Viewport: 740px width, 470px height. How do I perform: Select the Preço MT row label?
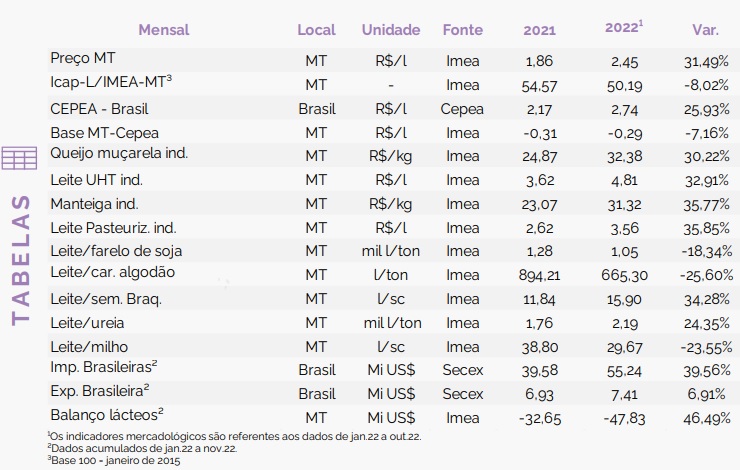83,58
